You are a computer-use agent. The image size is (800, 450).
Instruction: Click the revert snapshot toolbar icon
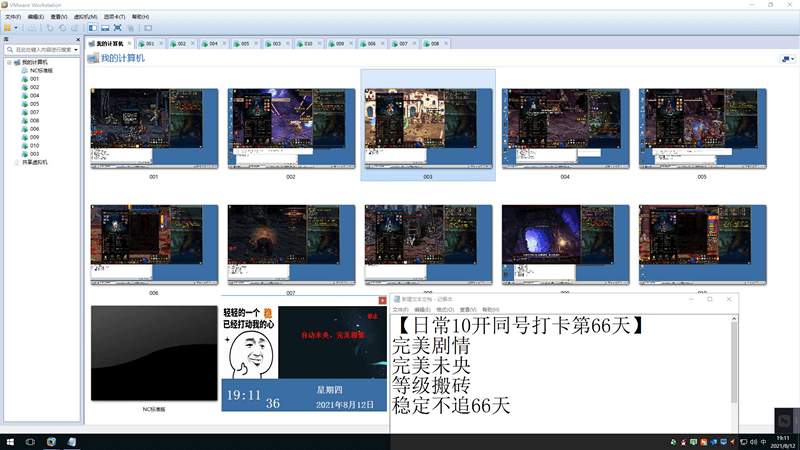tap(62, 28)
